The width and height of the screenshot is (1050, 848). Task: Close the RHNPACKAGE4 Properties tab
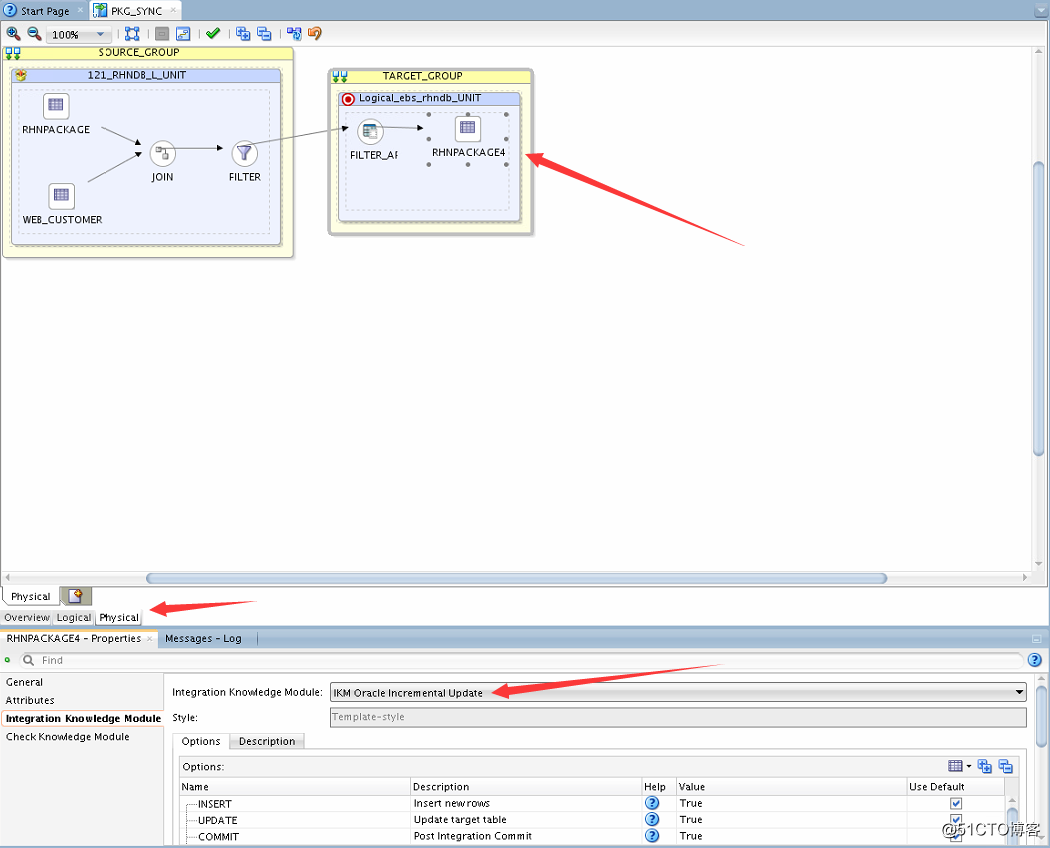tap(150, 638)
